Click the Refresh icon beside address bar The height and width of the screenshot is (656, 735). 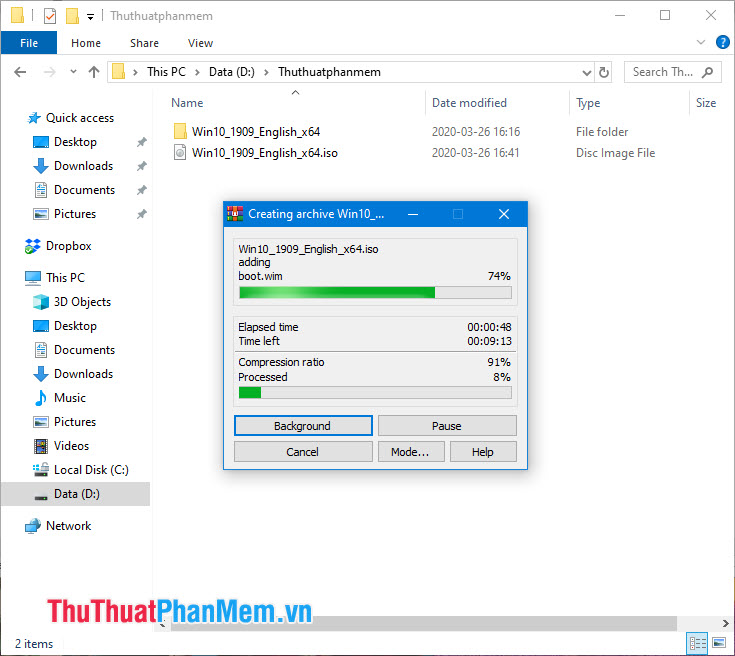click(x=604, y=72)
